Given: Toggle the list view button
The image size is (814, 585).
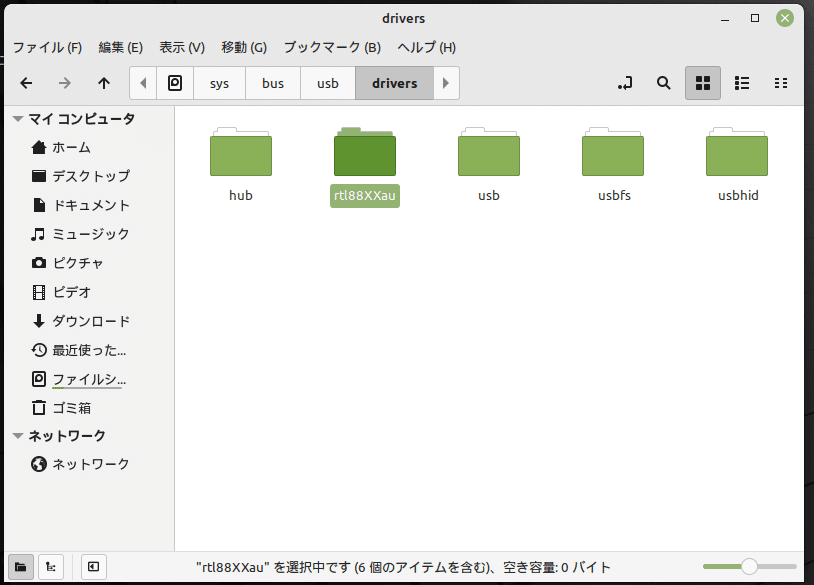Looking at the screenshot, I should [741, 83].
